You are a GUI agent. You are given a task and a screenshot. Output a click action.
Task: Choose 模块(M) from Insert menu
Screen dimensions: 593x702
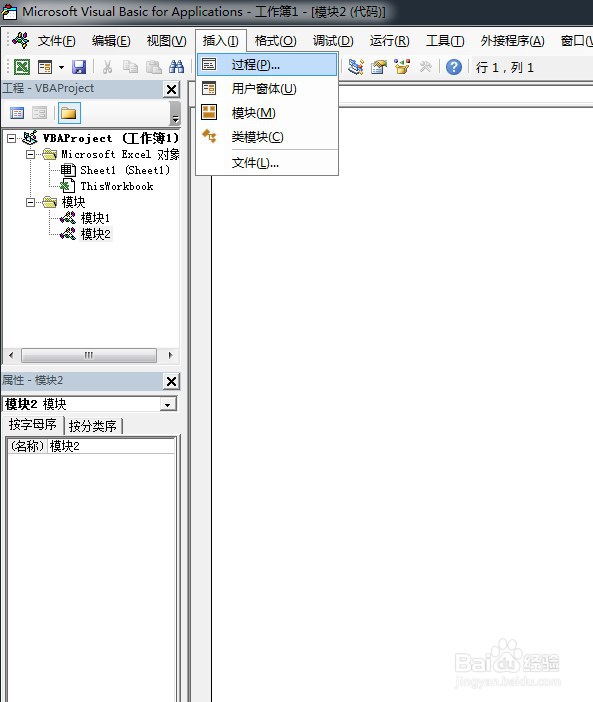click(x=267, y=113)
